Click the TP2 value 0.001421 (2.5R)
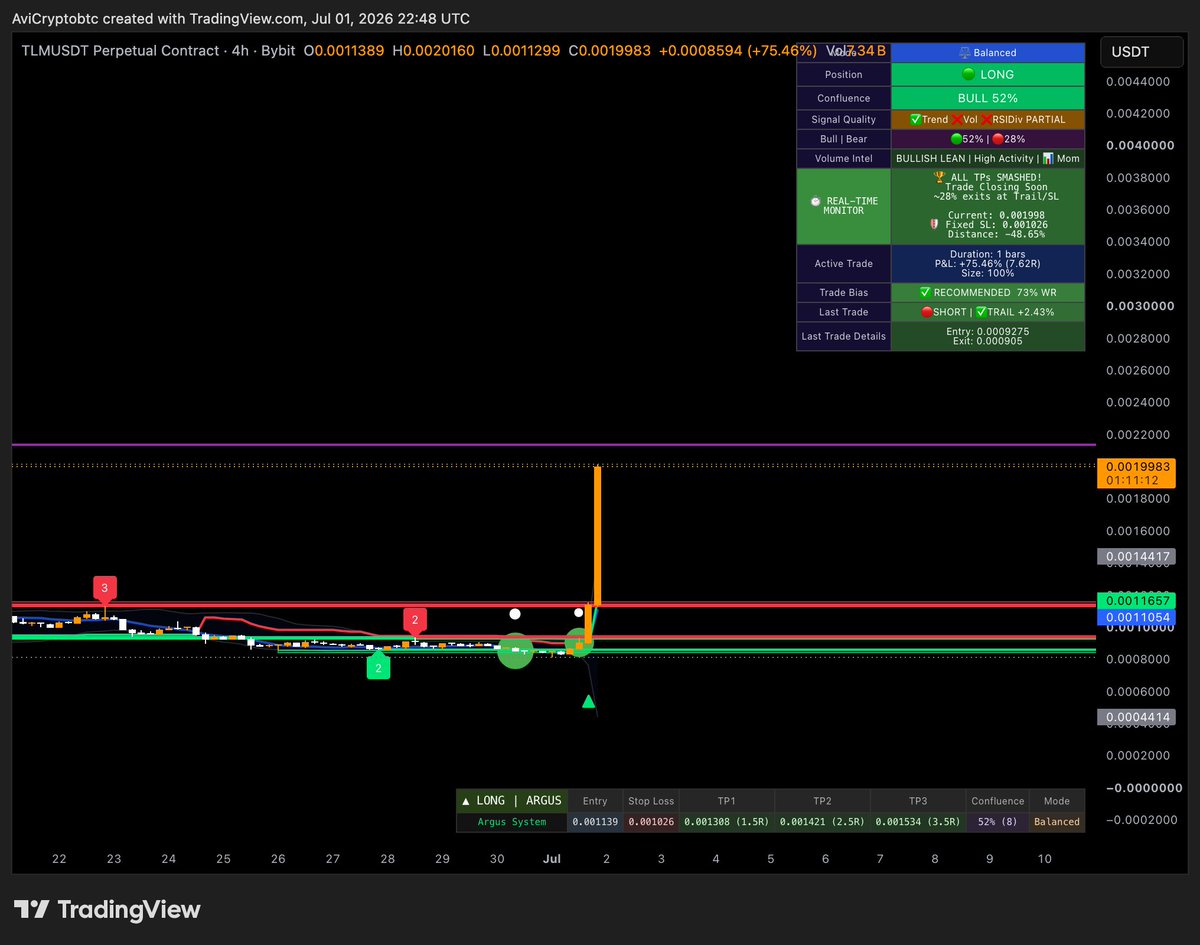The width and height of the screenshot is (1200, 945). coord(822,822)
